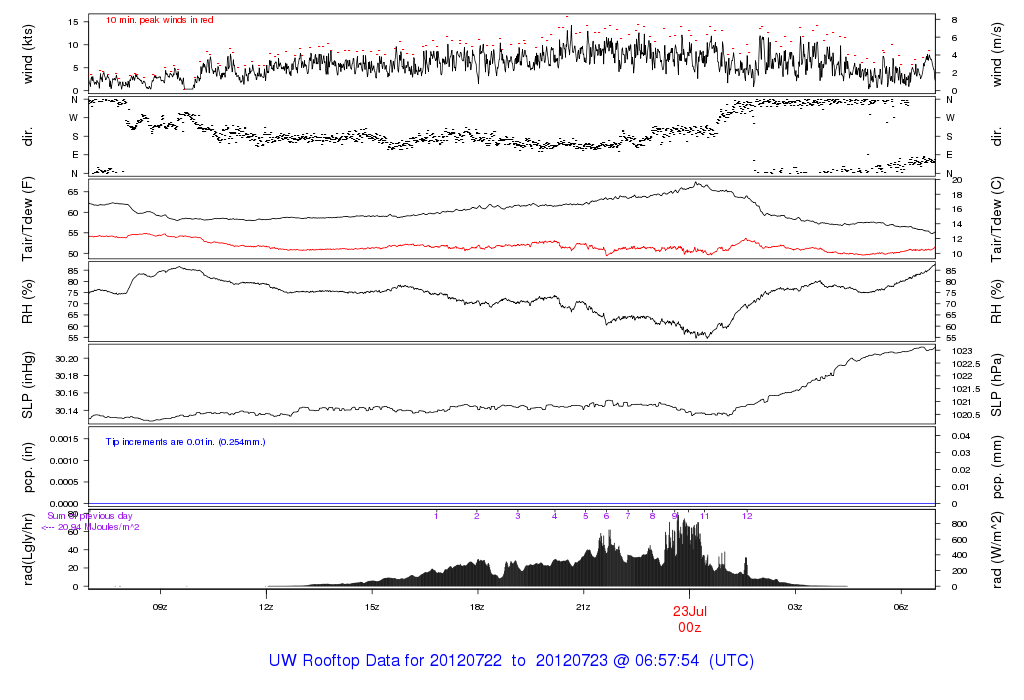Image resolution: width=1024 pixels, height=700 pixels.
Task: Click the '09z' time tick label
Action: [x=160, y=607]
